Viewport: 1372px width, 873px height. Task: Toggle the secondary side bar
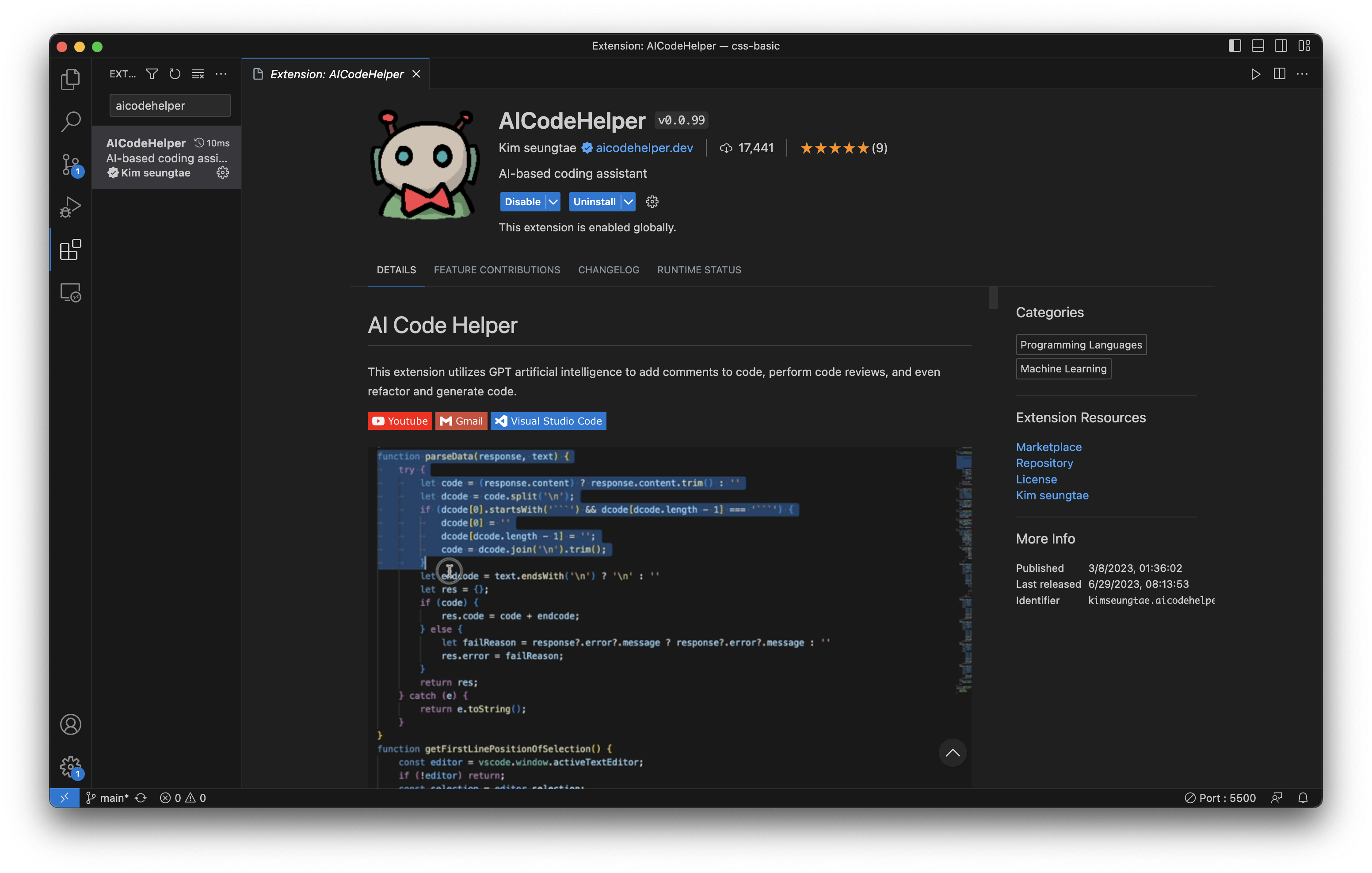click(x=1281, y=46)
